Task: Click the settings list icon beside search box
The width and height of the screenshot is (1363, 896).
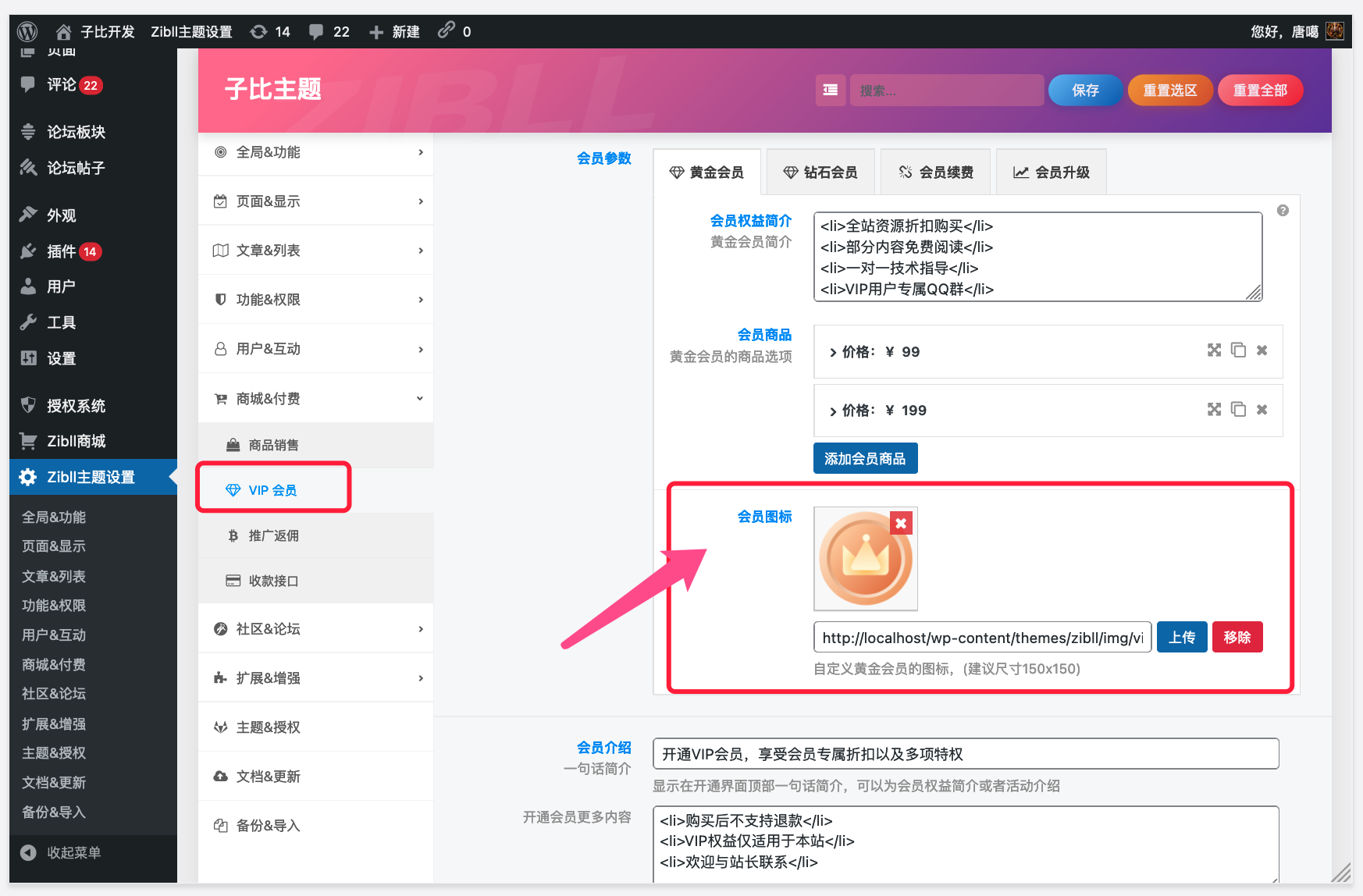Action: (830, 90)
